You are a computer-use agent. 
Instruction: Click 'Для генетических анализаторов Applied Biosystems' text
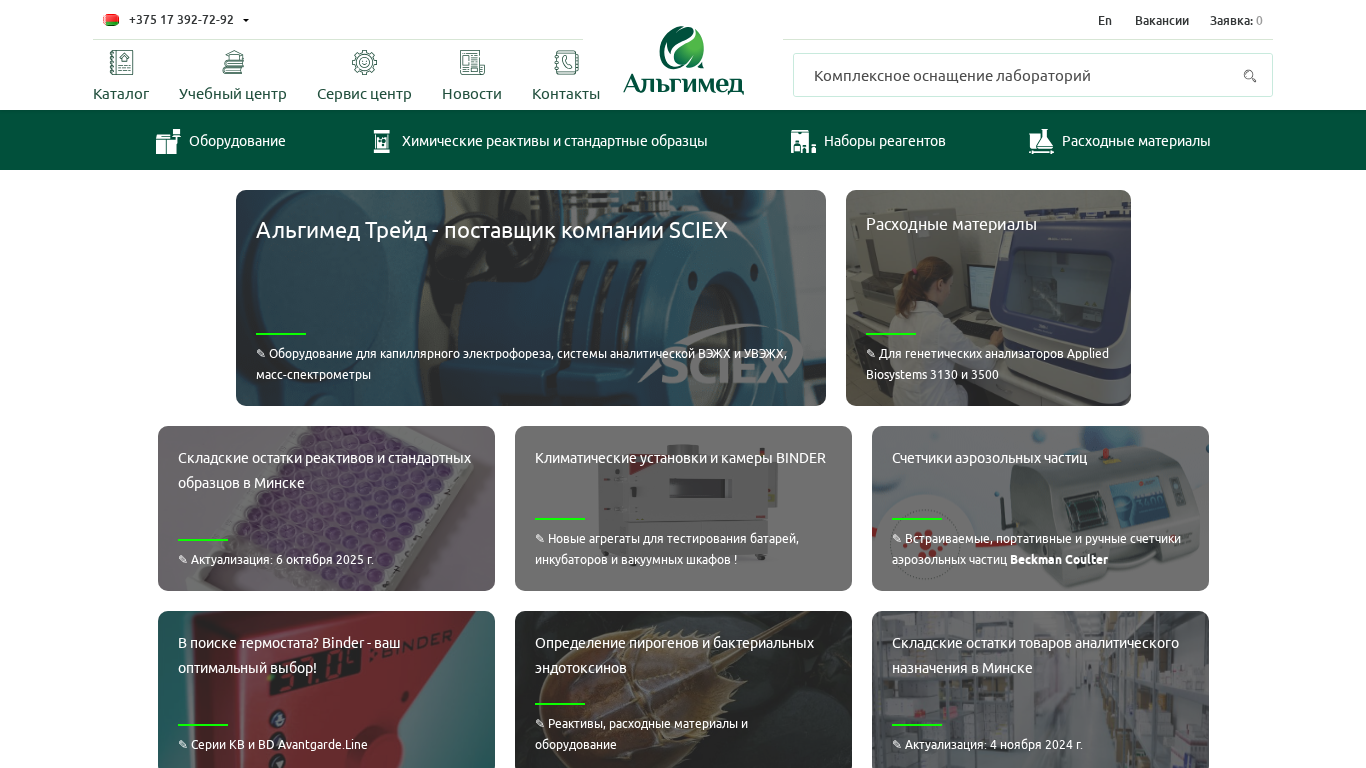[x=987, y=364]
